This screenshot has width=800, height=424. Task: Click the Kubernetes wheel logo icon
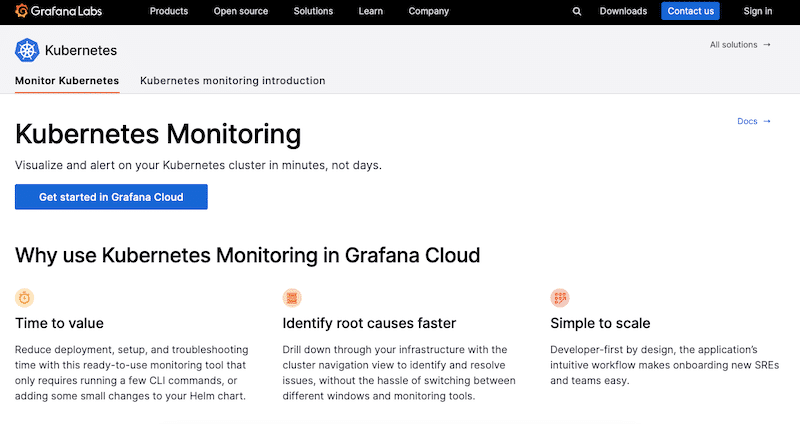(27, 50)
